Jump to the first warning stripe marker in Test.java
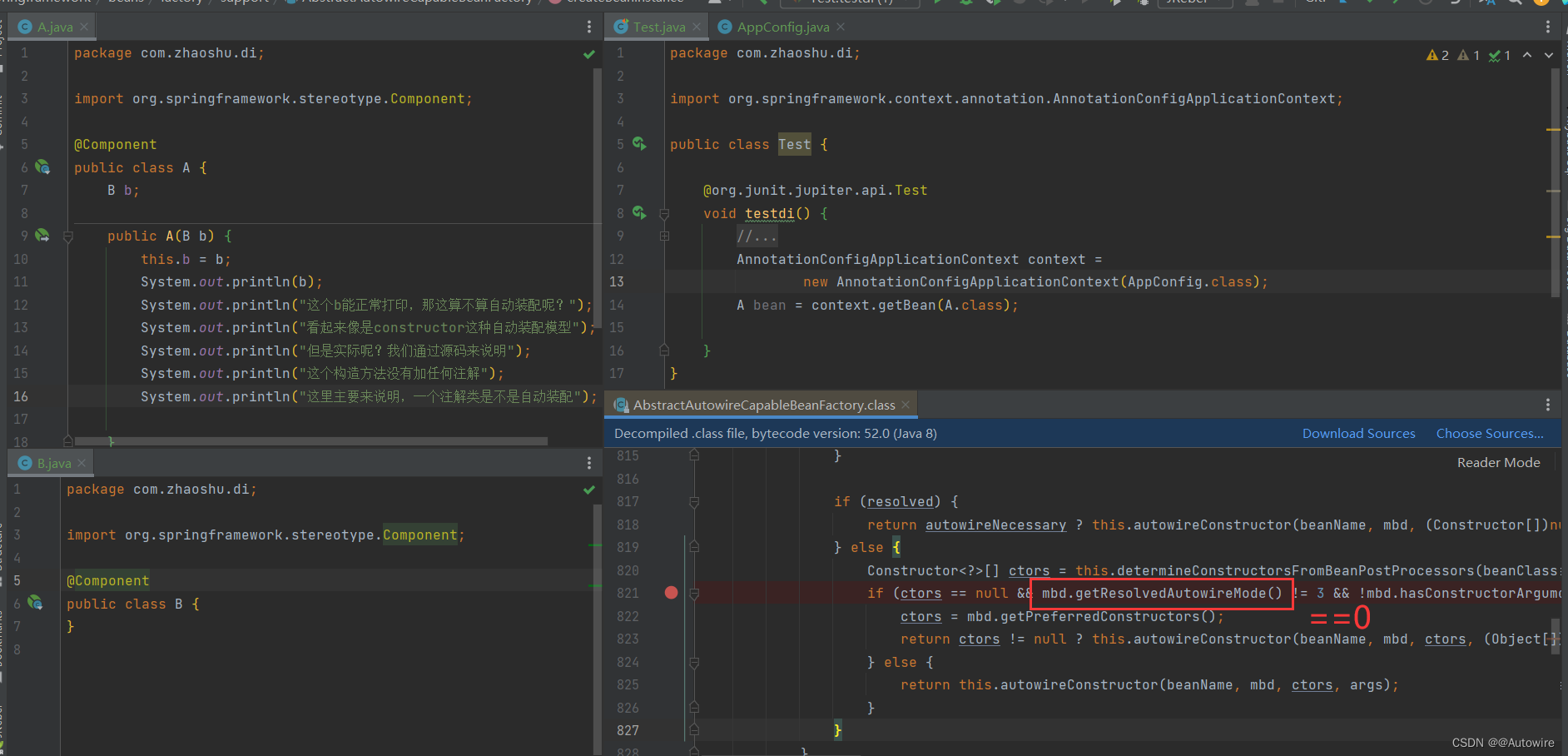The width and height of the screenshot is (1568, 756). [x=1553, y=130]
